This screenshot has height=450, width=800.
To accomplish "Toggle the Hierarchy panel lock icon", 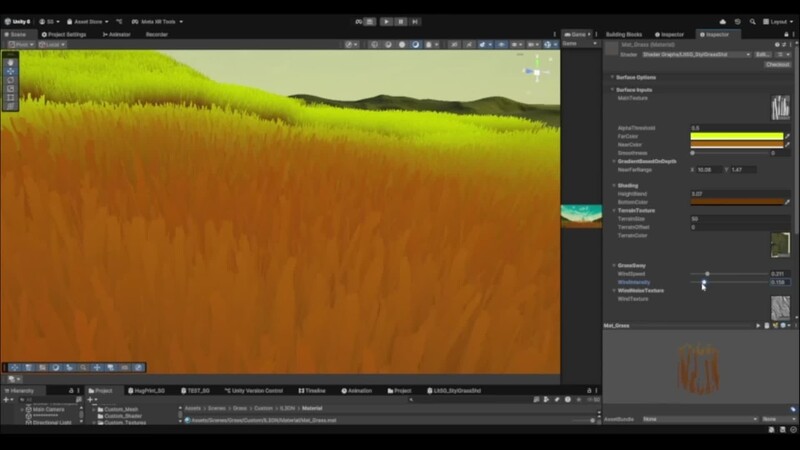I will point(71,390).
